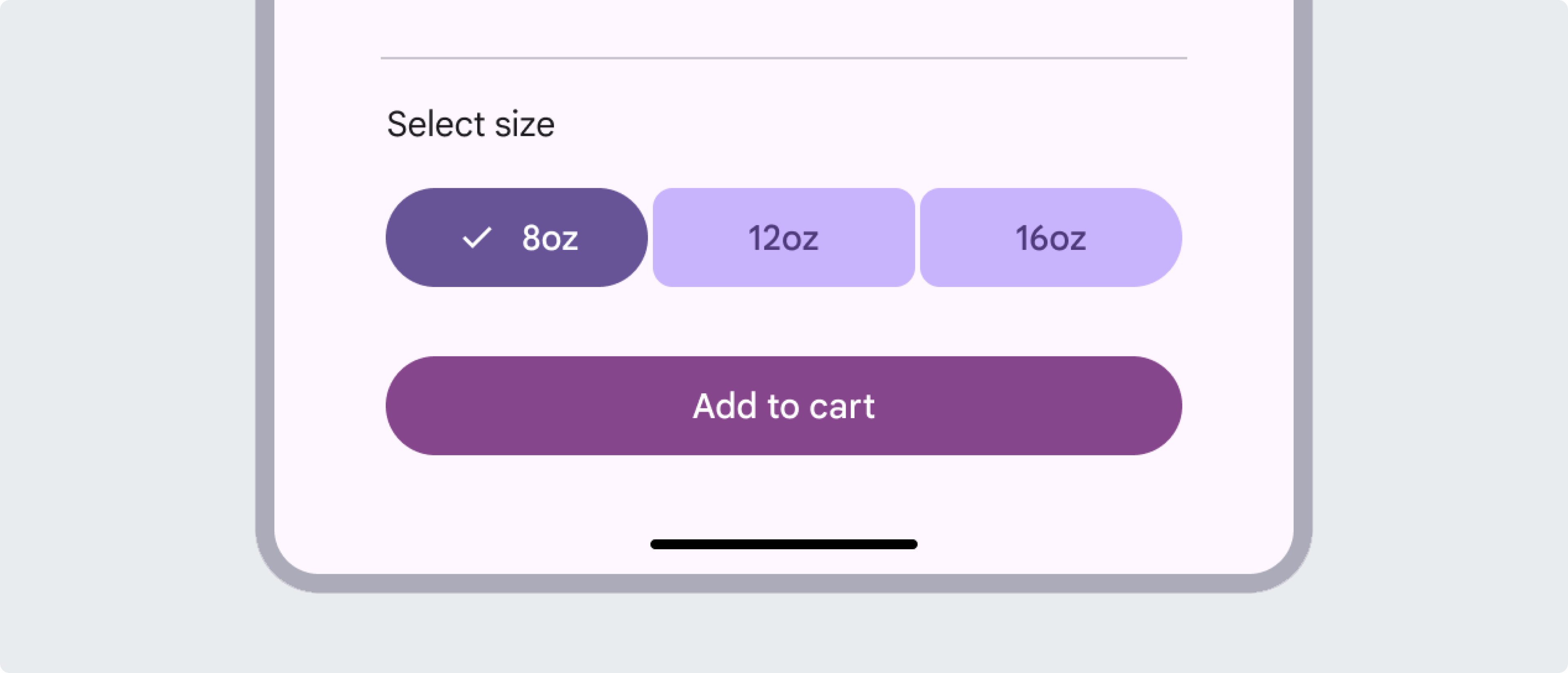
Task: Click the gray phone frame bottom border
Action: tap(784, 584)
